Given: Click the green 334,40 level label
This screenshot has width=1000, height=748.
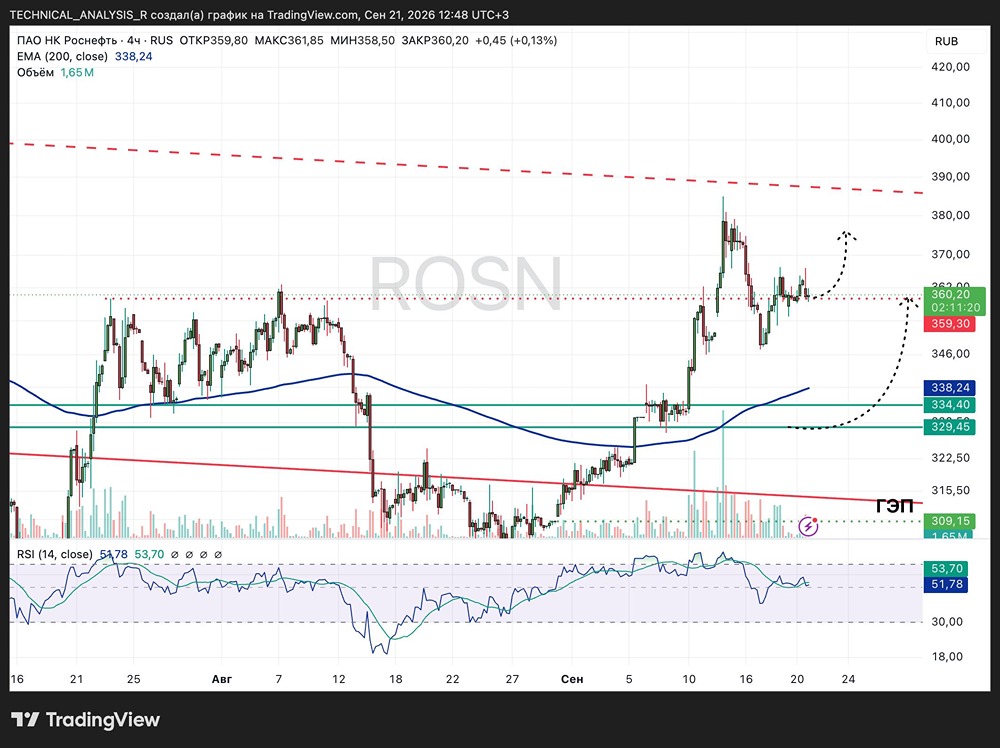Looking at the screenshot, I should [x=950, y=405].
